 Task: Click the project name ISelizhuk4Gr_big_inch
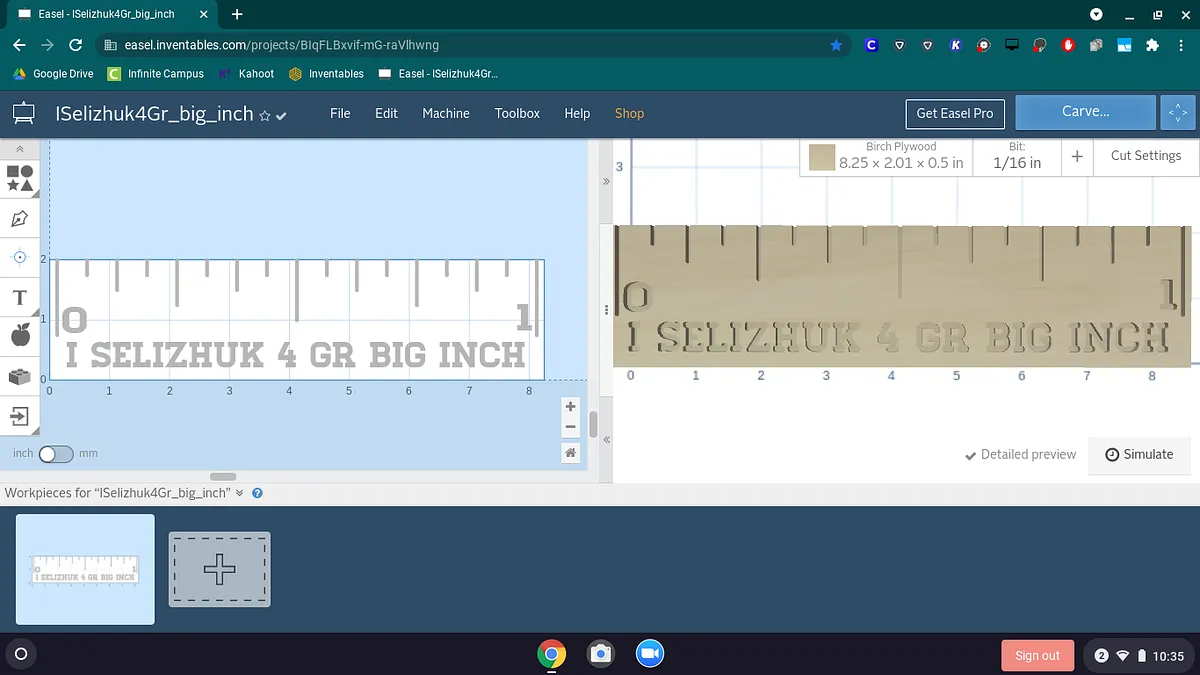click(x=154, y=114)
